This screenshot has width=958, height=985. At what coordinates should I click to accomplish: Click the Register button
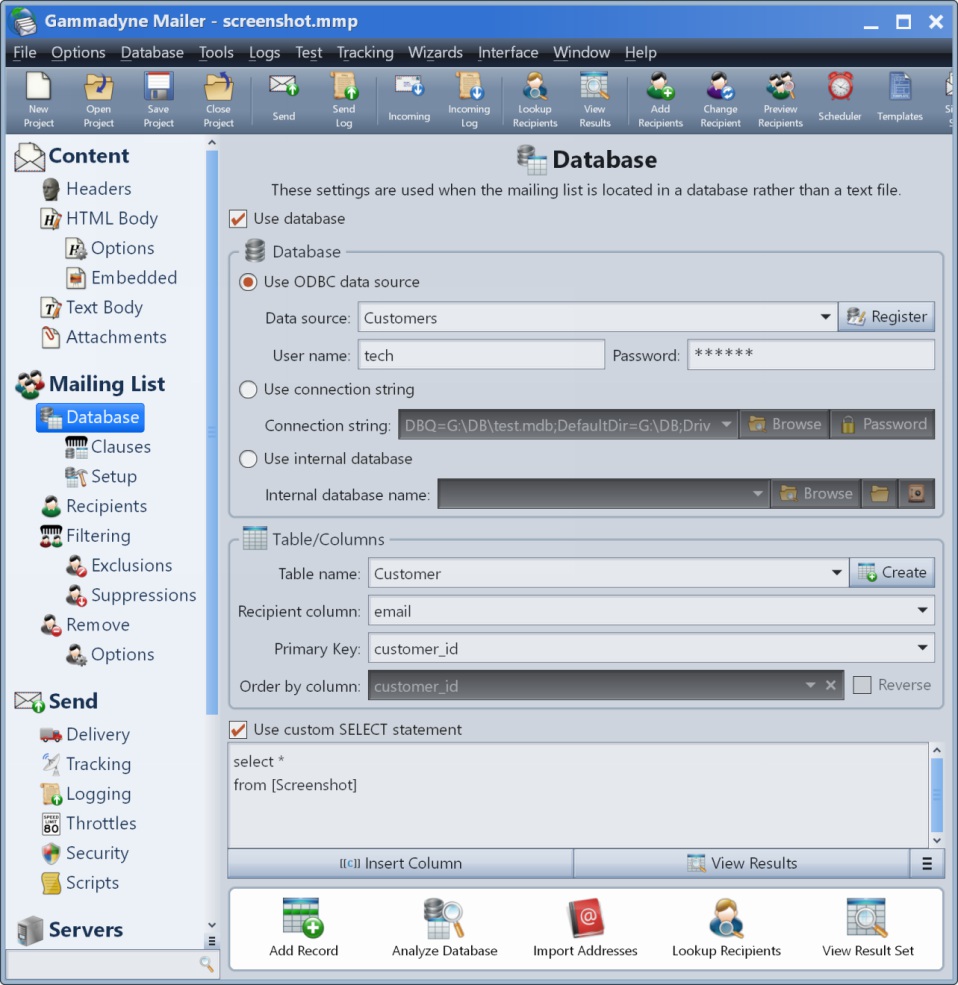886,317
